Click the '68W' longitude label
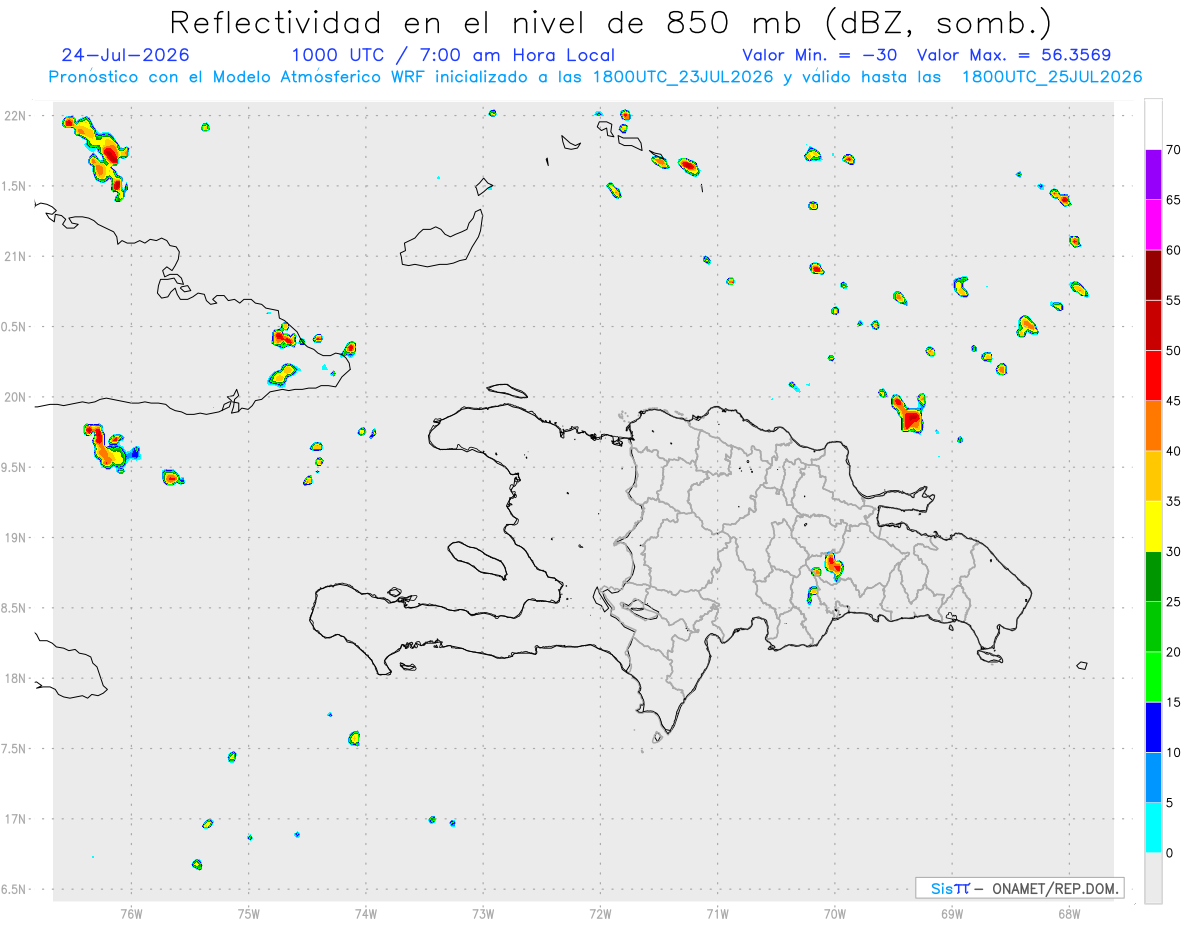This screenshot has width=1200, height=927. click(1069, 913)
